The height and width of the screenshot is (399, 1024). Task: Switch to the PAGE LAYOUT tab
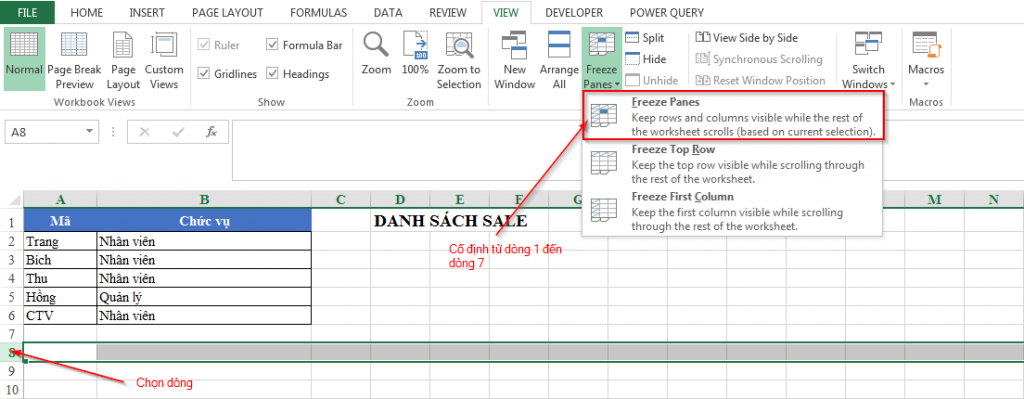[227, 12]
